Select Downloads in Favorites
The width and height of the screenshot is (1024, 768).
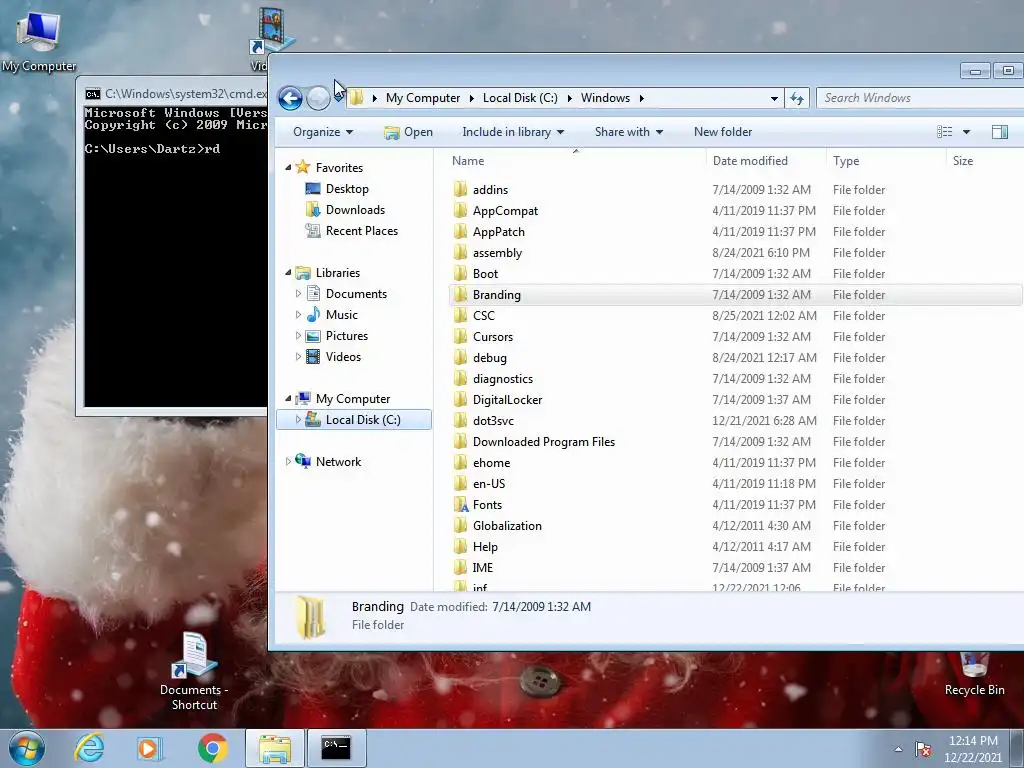pos(355,210)
